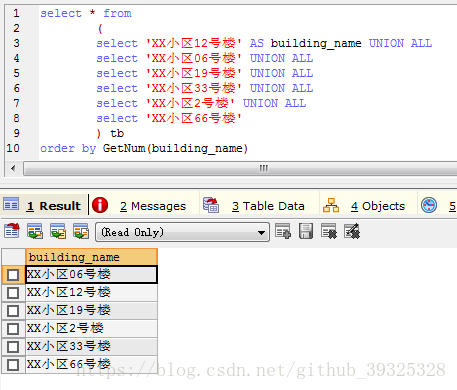Viewport: 457px width, 390px height.
Task: Click the third result toolbar grid icon
Action: click(58, 231)
